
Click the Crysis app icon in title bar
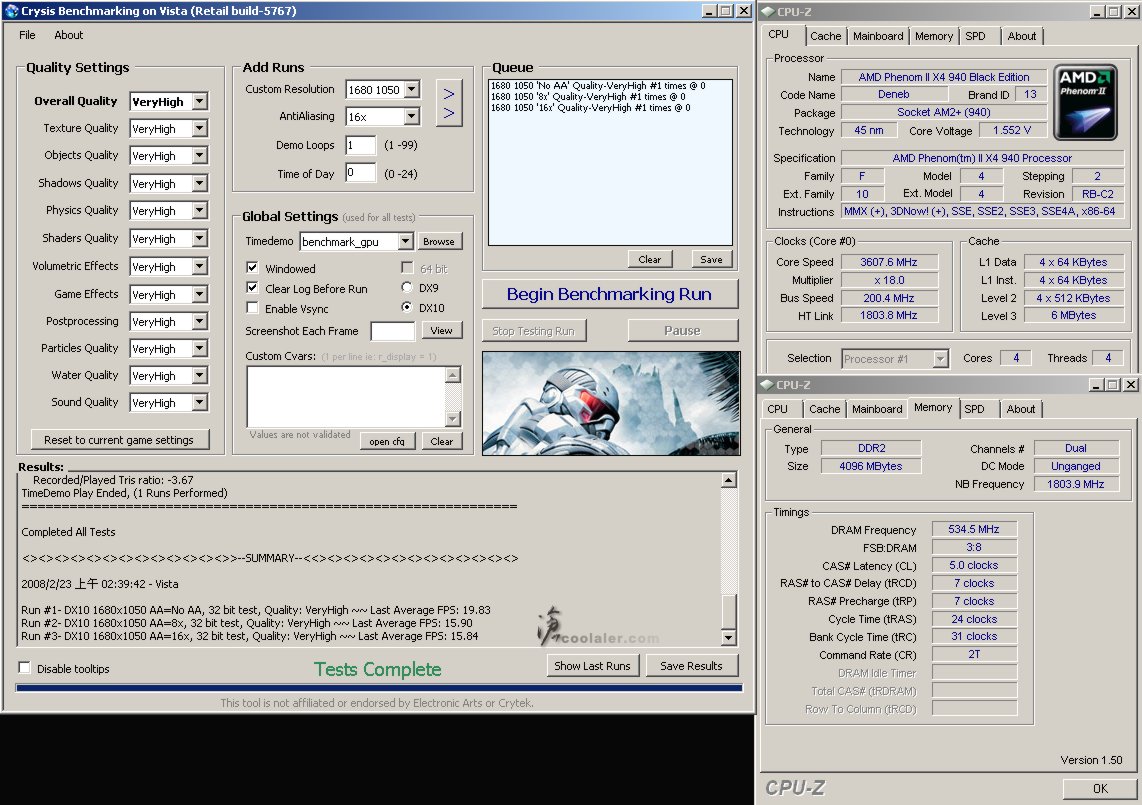[x=11, y=11]
